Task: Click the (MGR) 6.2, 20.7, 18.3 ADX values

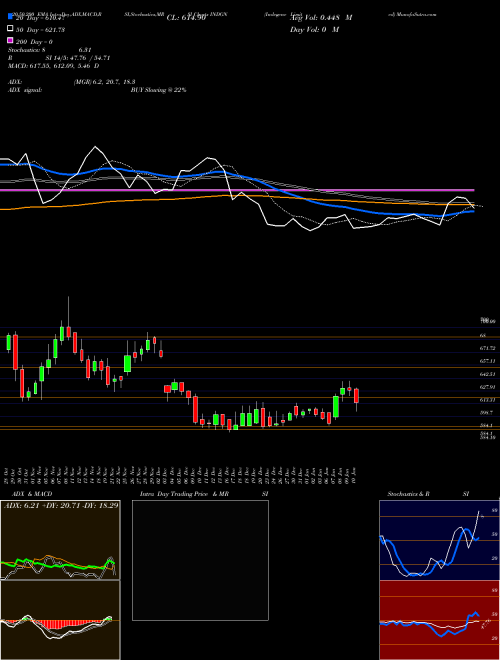Action: (104, 82)
